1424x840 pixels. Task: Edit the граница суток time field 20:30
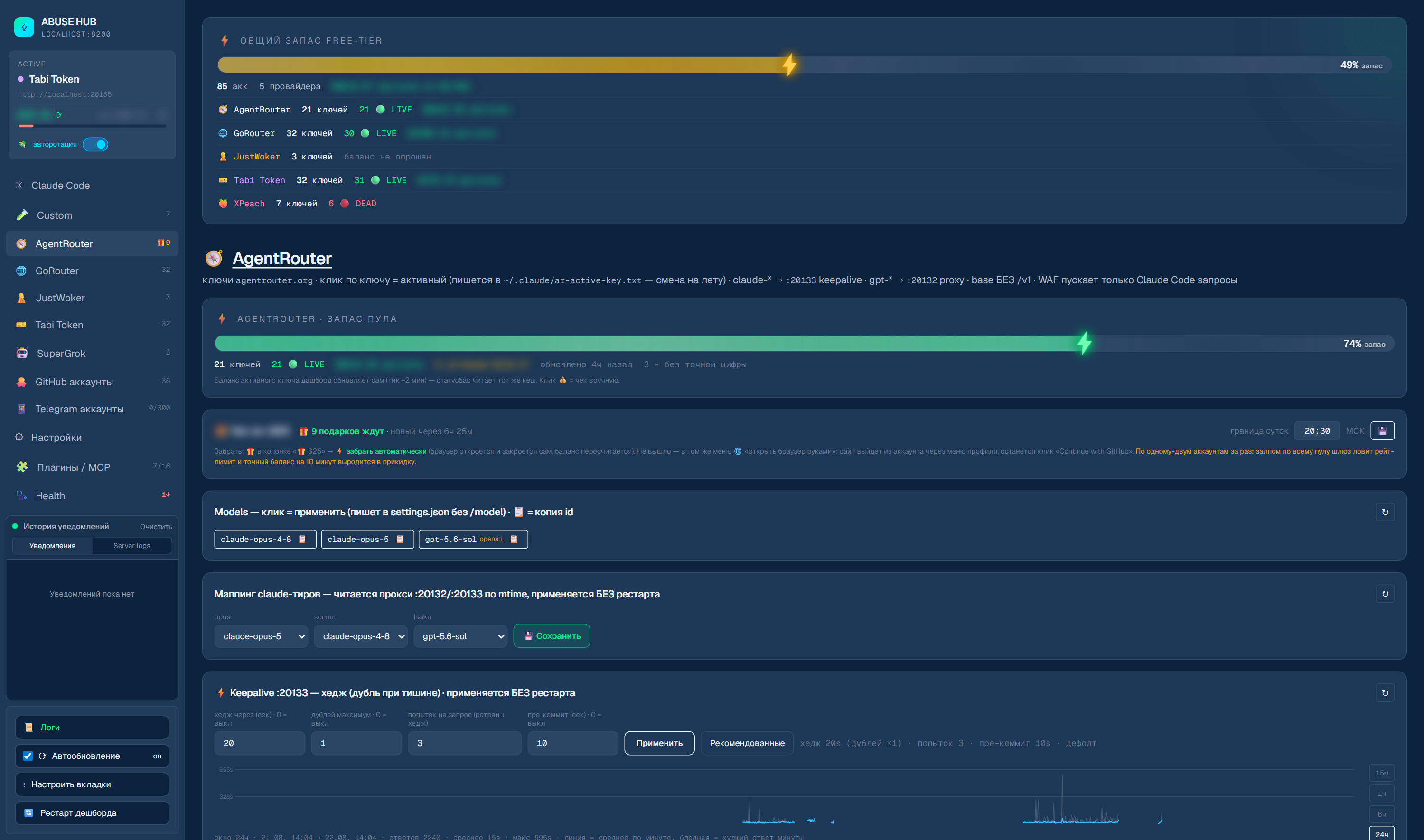point(1317,431)
